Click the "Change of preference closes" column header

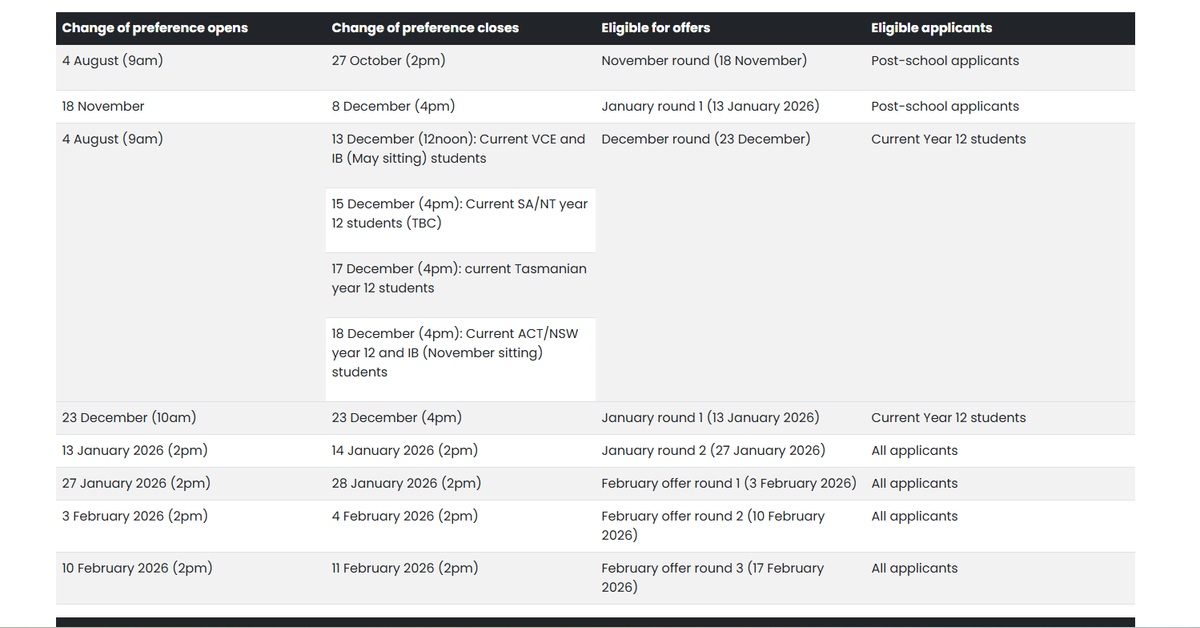click(425, 28)
